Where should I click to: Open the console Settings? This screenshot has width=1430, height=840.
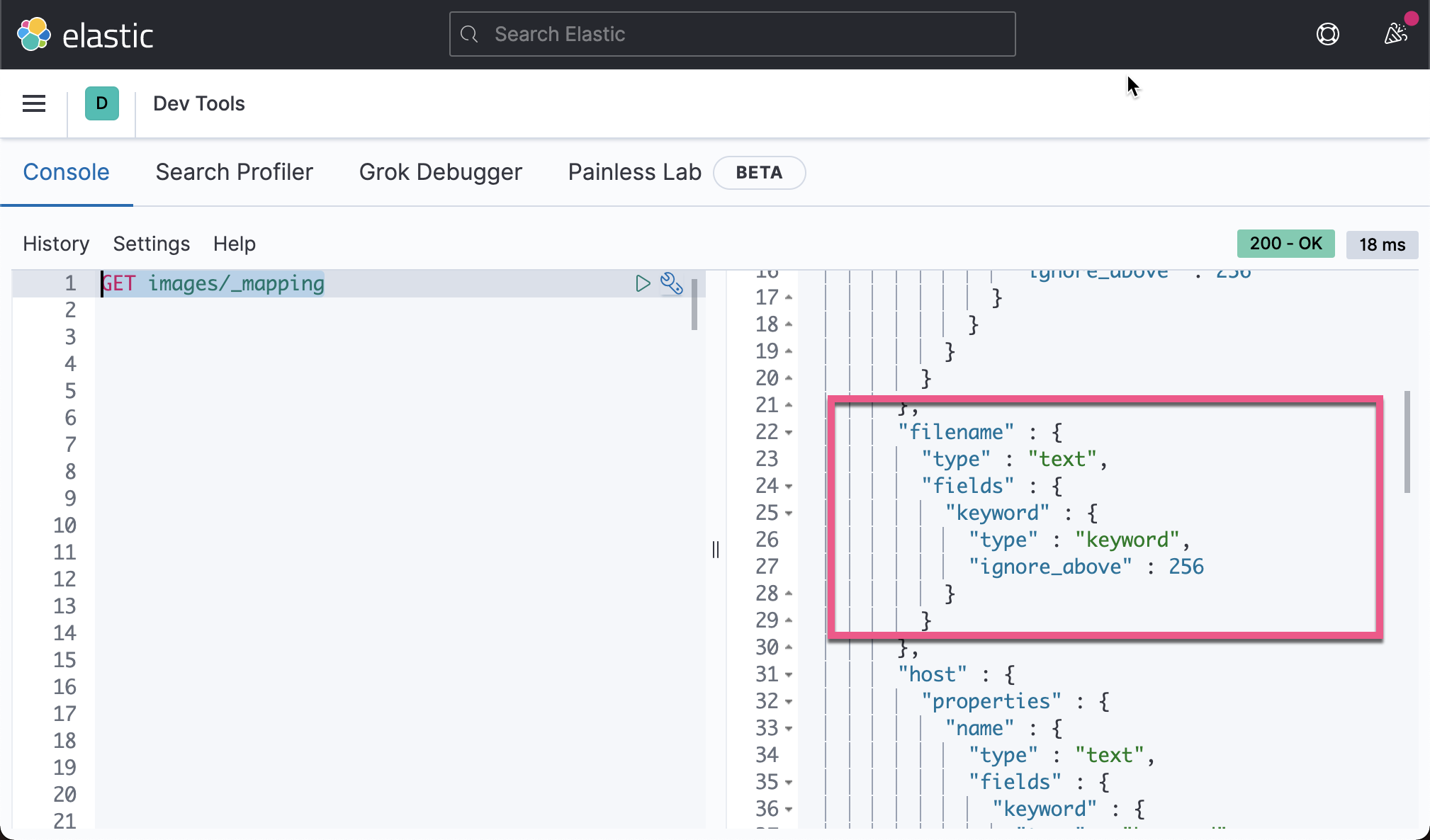pyautogui.click(x=151, y=244)
